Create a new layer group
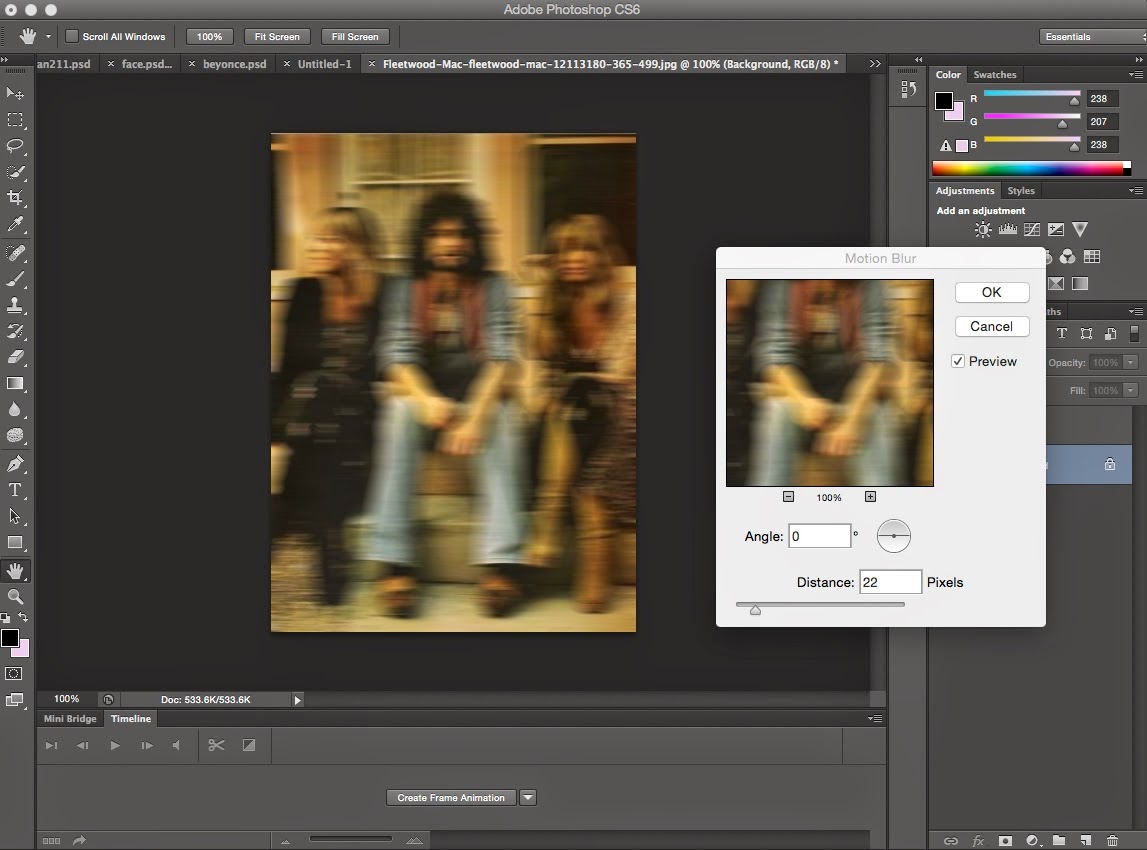1147x850 pixels. [1058, 840]
